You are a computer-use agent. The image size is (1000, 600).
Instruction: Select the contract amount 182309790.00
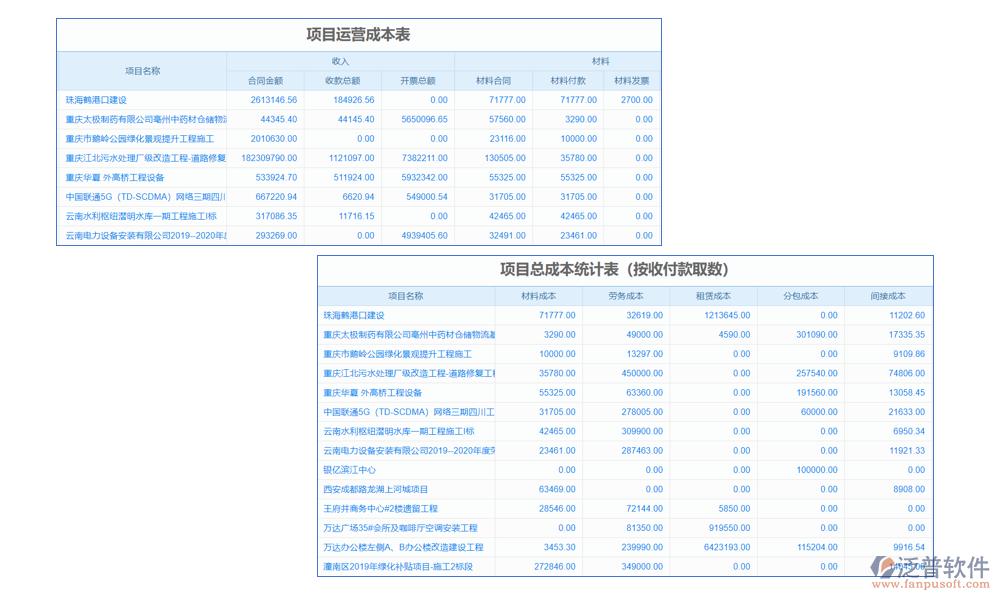(269, 158)
